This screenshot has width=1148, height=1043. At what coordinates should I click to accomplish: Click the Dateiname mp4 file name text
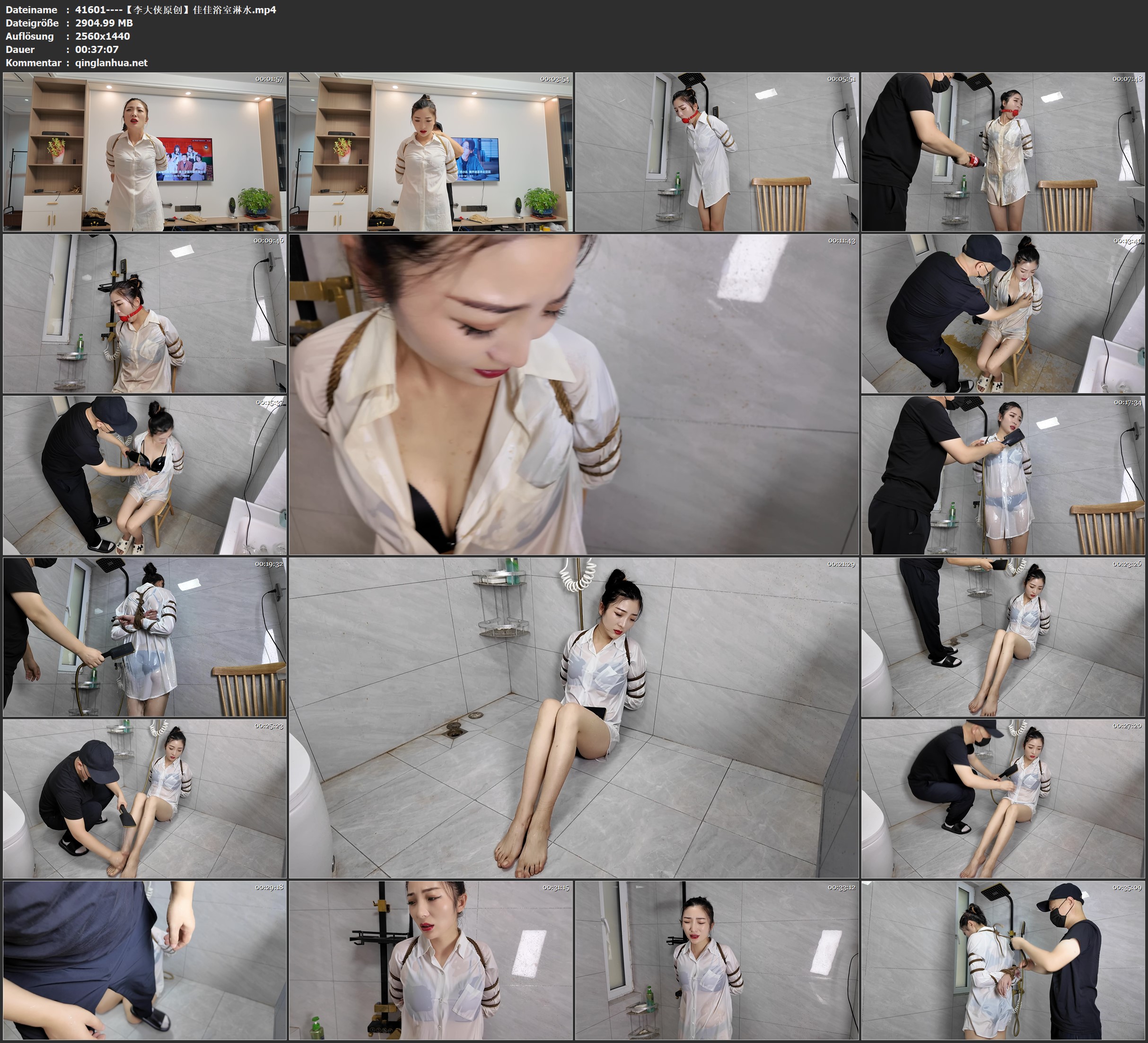point(175,9)
